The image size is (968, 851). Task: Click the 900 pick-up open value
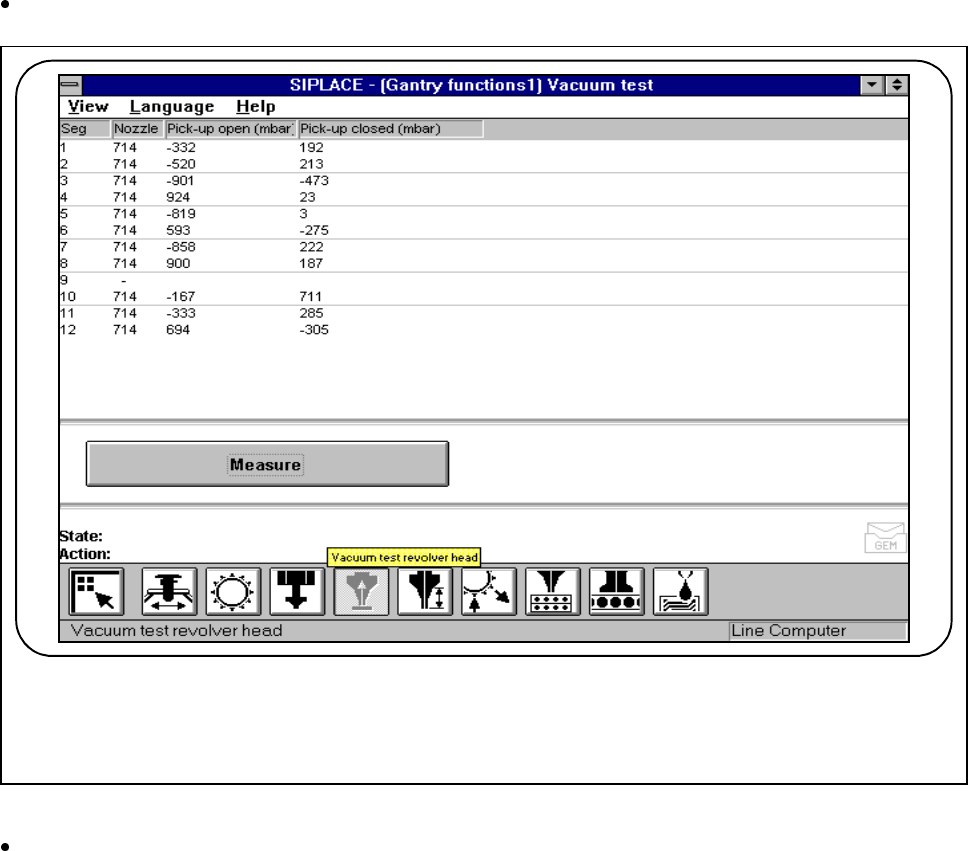[x=178, y=264]
